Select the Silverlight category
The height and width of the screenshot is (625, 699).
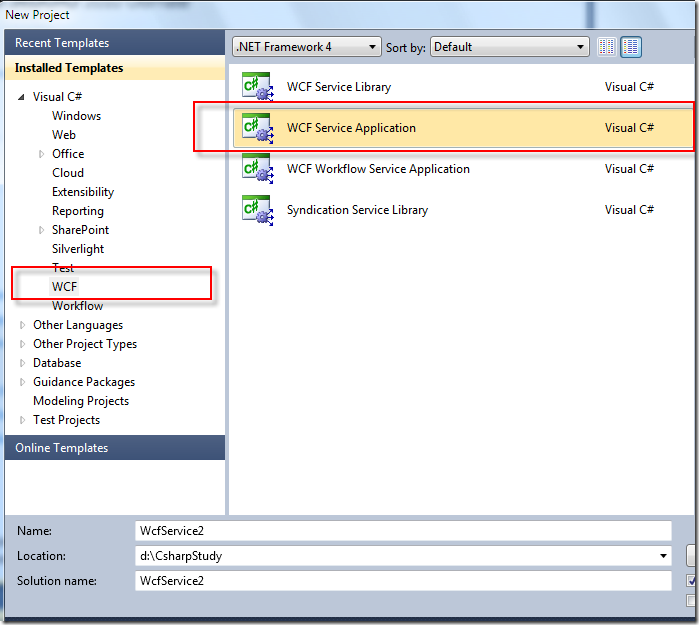click(78, 249)
